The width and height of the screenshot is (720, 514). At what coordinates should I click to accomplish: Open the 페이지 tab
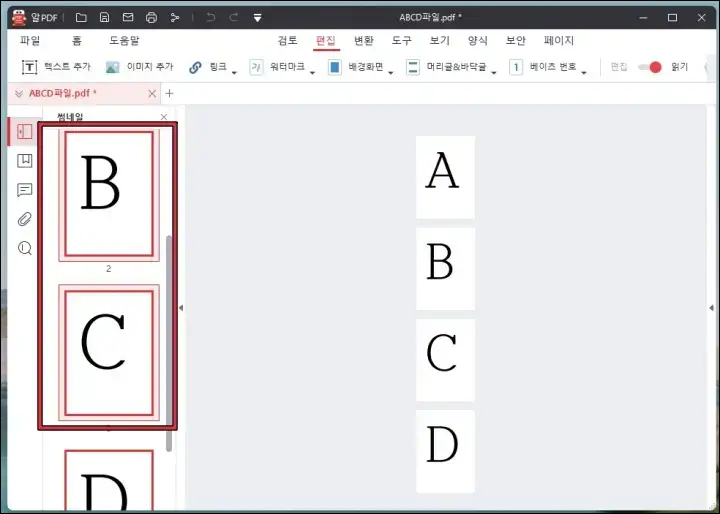pyautogui.click(x=559, y=40)
